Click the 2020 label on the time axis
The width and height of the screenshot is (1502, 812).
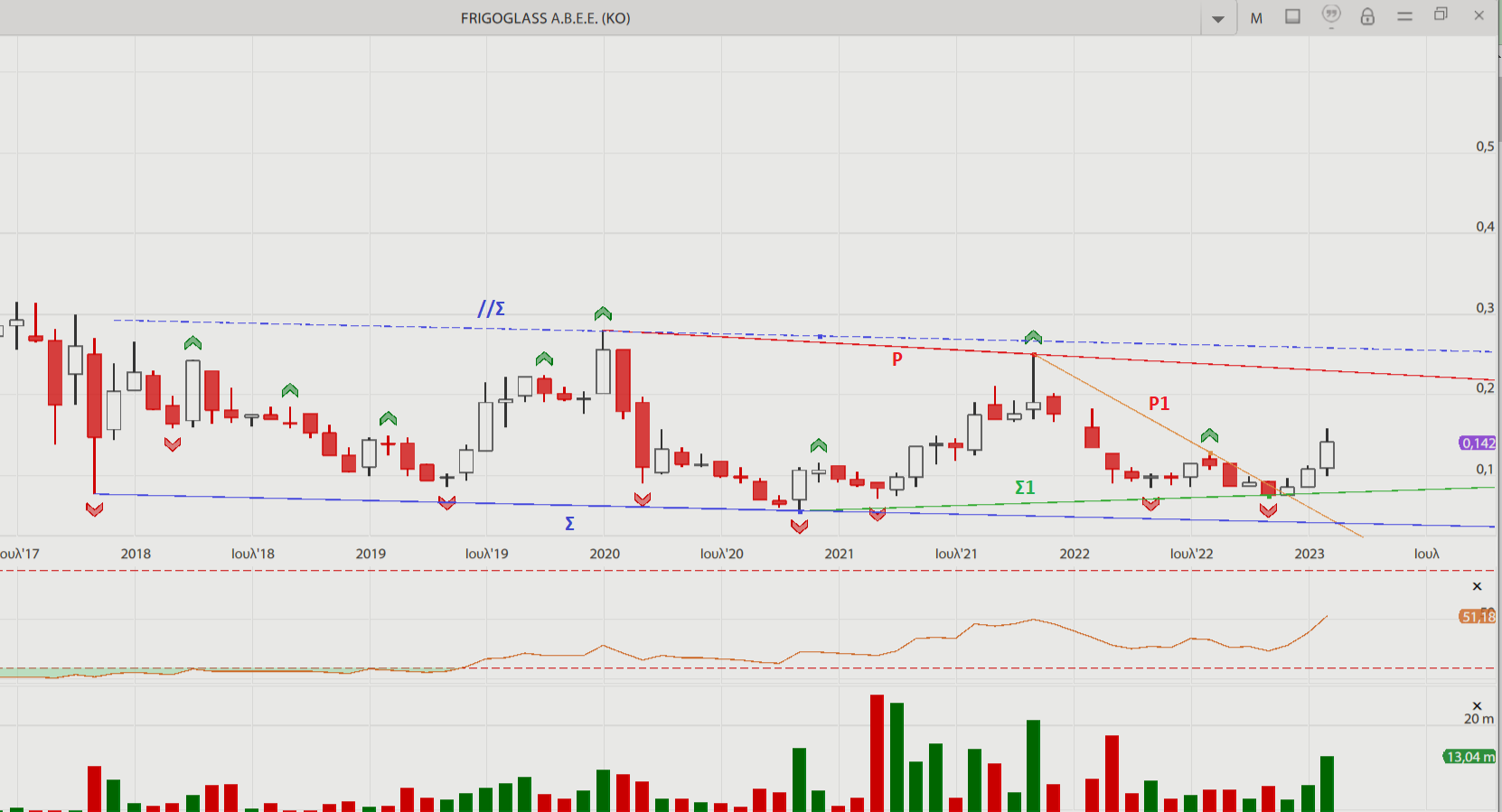click(x=605, y=554)
